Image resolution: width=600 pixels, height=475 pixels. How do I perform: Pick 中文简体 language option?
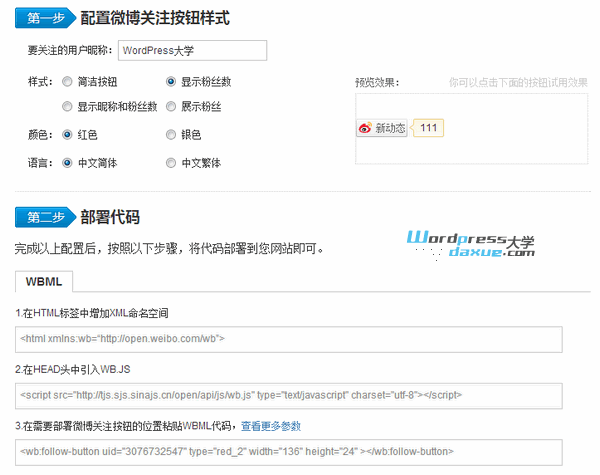(x=67, y=163)
